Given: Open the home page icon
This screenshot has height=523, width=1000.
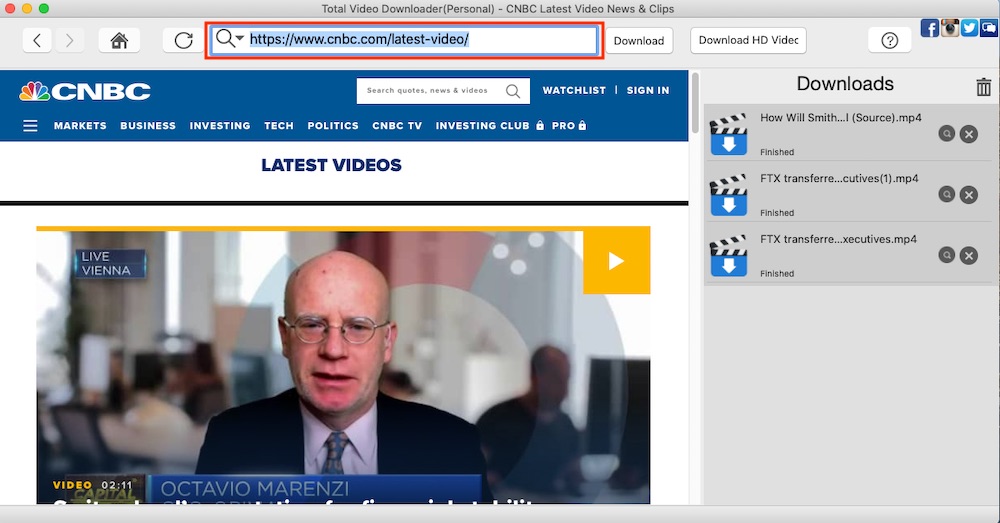Looking at the screenshot, I should point(119,41).
